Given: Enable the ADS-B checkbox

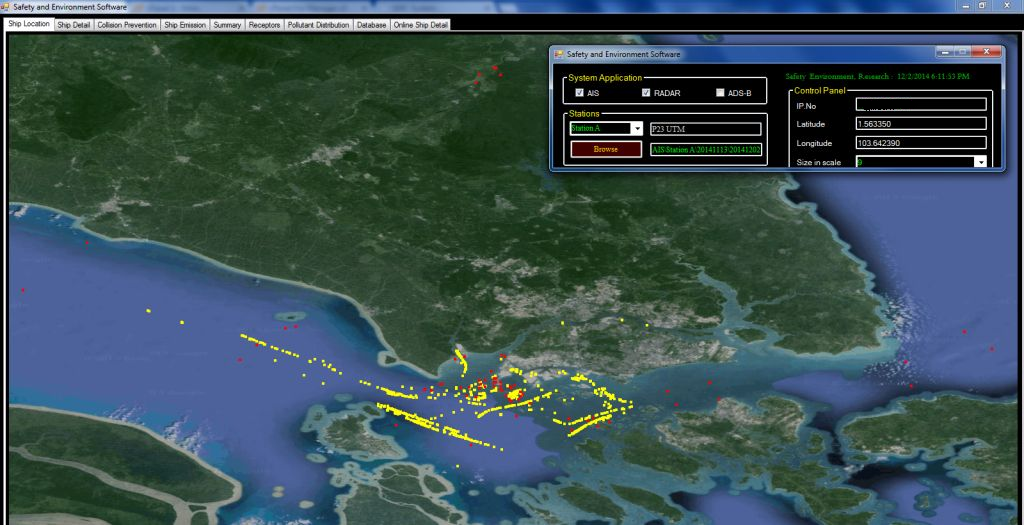Looking at the screenshot, I should point(720,93).
